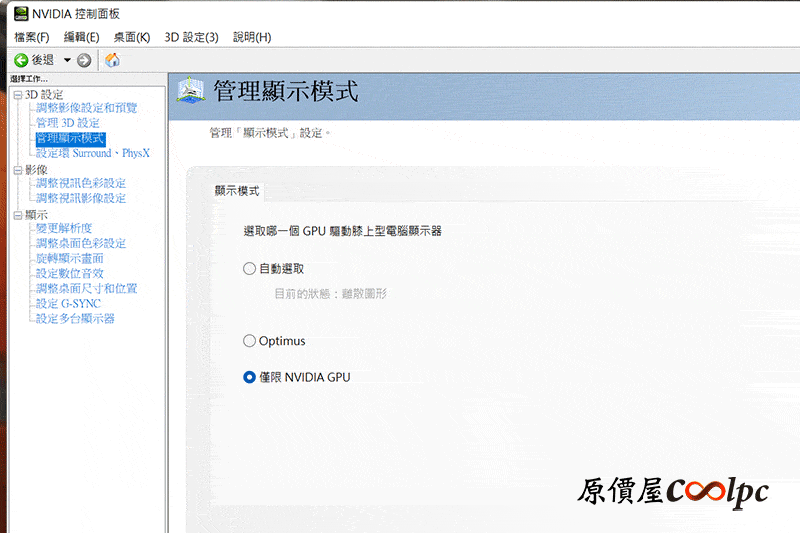Select 管理顯示模式 in the tree
The height and width of the screenshot is (533, 800).
(70, 138)
